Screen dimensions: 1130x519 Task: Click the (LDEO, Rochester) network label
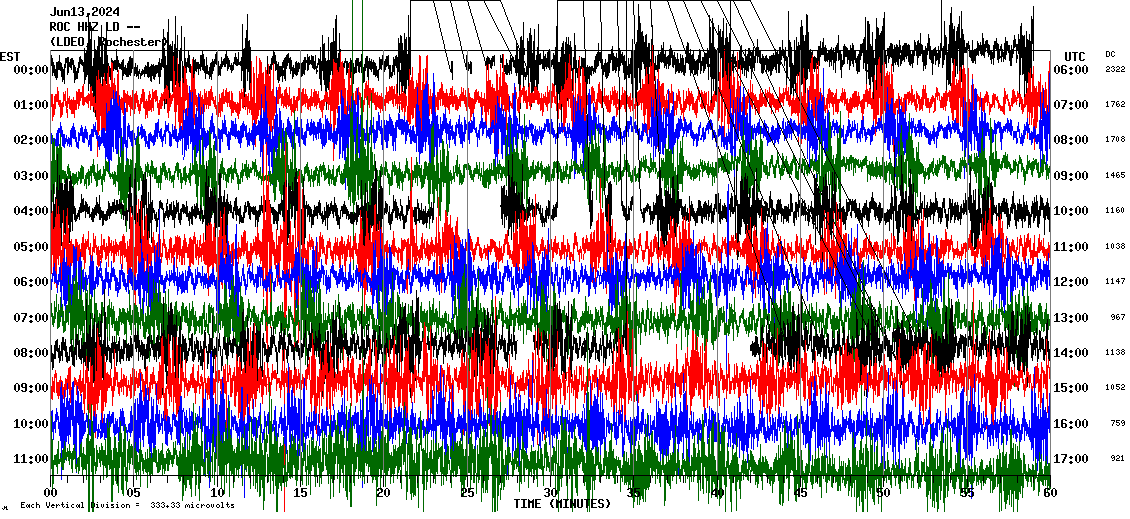(106, 42)
